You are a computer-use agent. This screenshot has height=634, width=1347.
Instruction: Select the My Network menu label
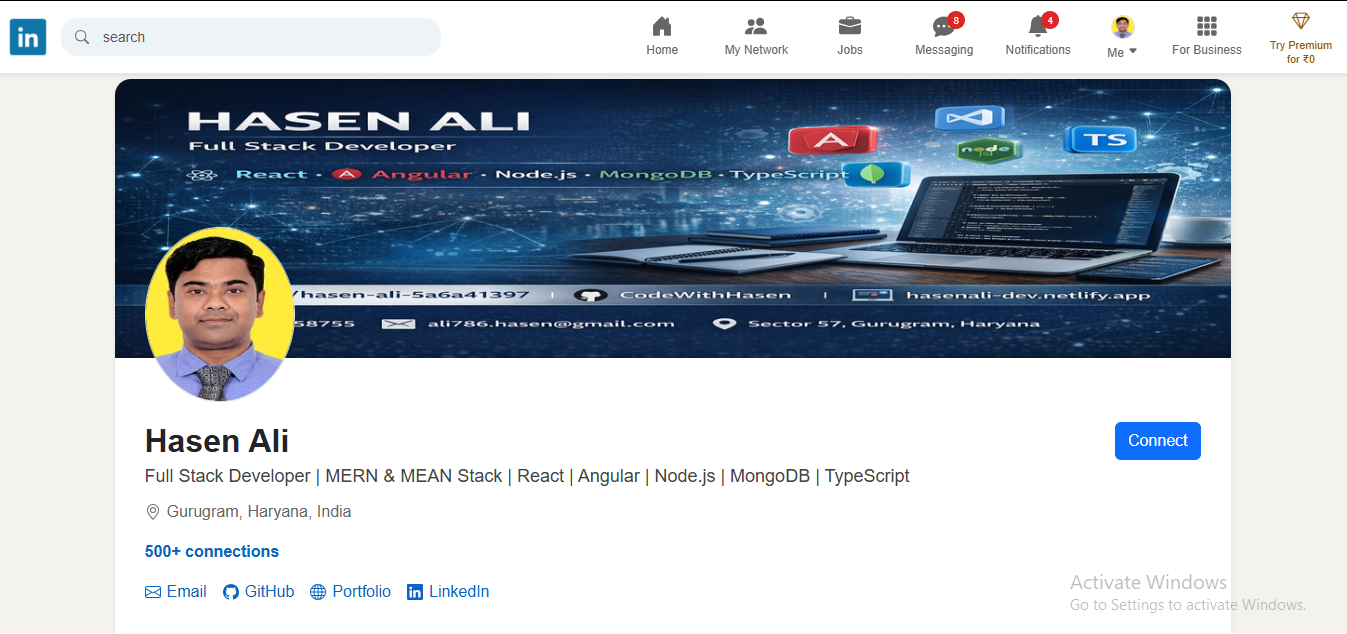(756, 50)
